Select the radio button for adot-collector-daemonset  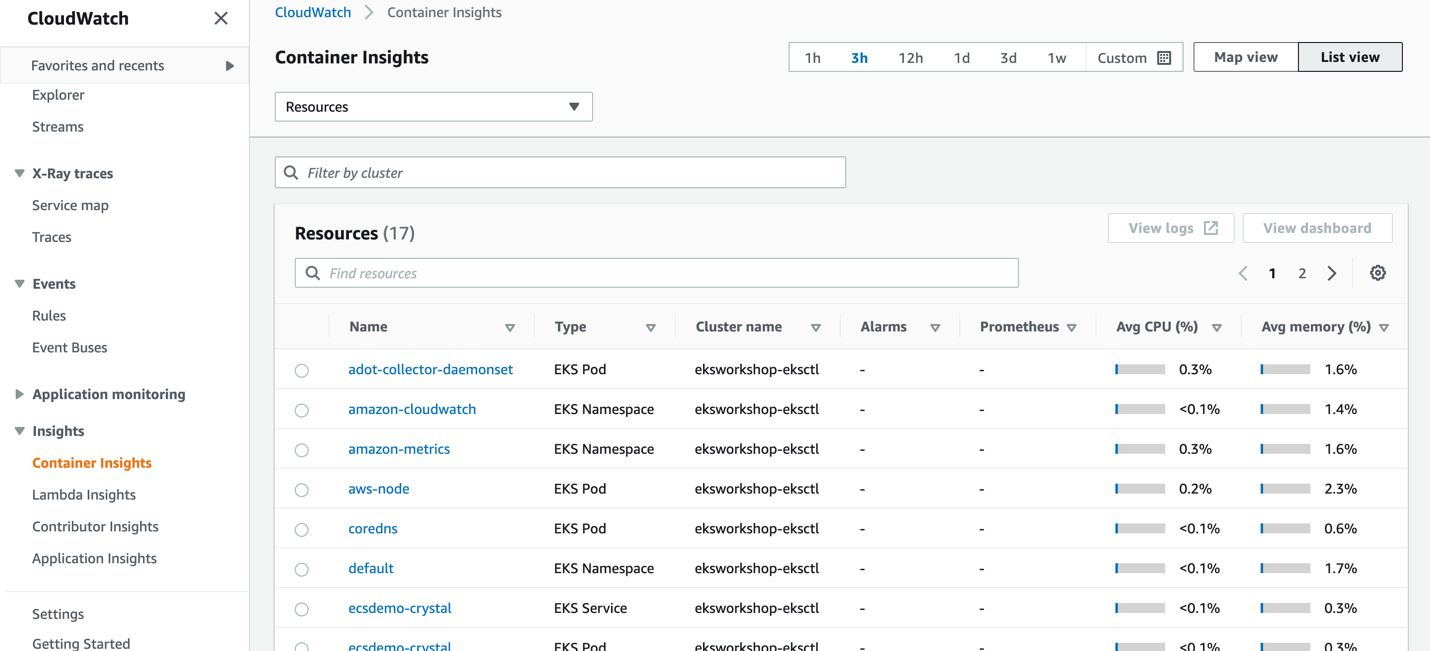(302, 369)
